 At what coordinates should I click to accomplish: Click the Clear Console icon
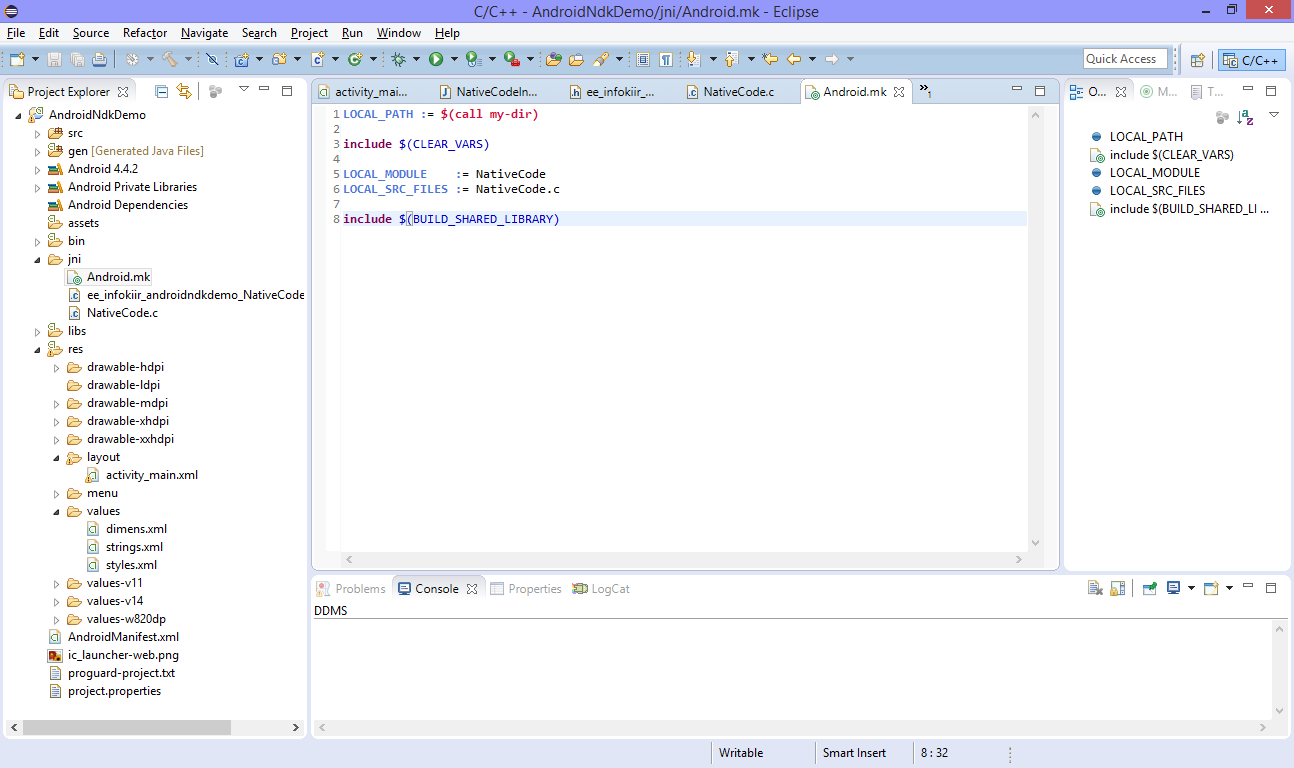pos(1096,589)
